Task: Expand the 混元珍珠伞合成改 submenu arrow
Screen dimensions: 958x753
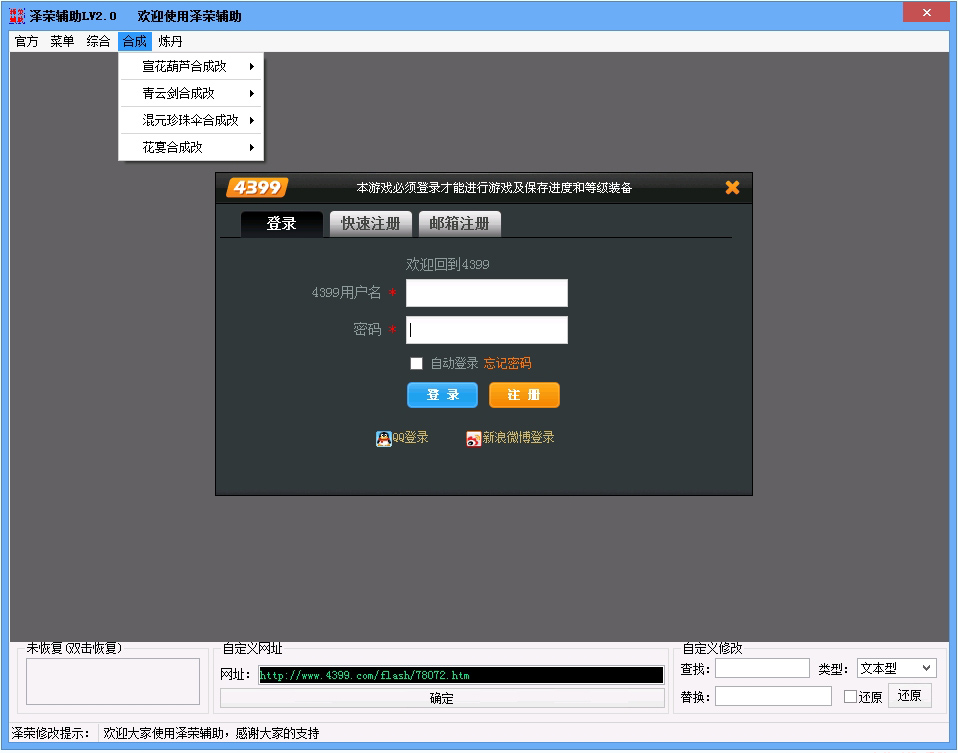Action: (x=252, y=120)
